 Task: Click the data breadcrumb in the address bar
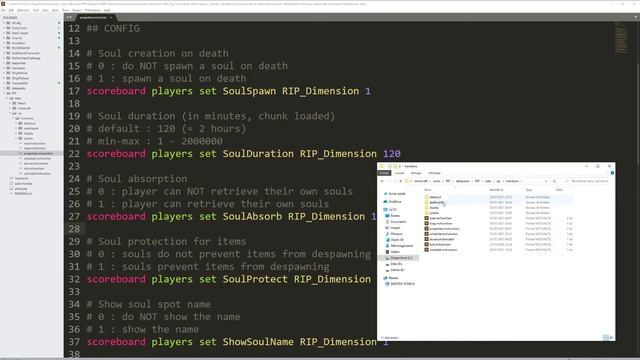(488, 181)
